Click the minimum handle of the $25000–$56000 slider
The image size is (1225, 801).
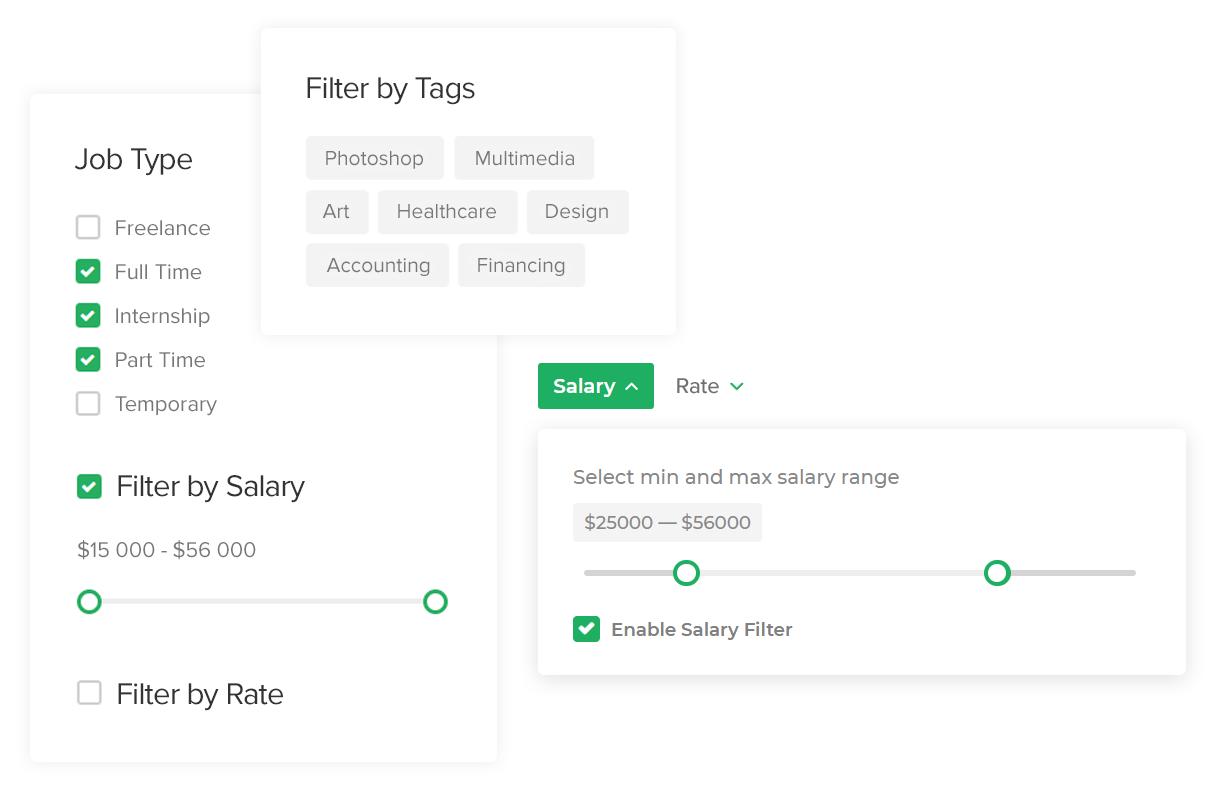(686, 573)
